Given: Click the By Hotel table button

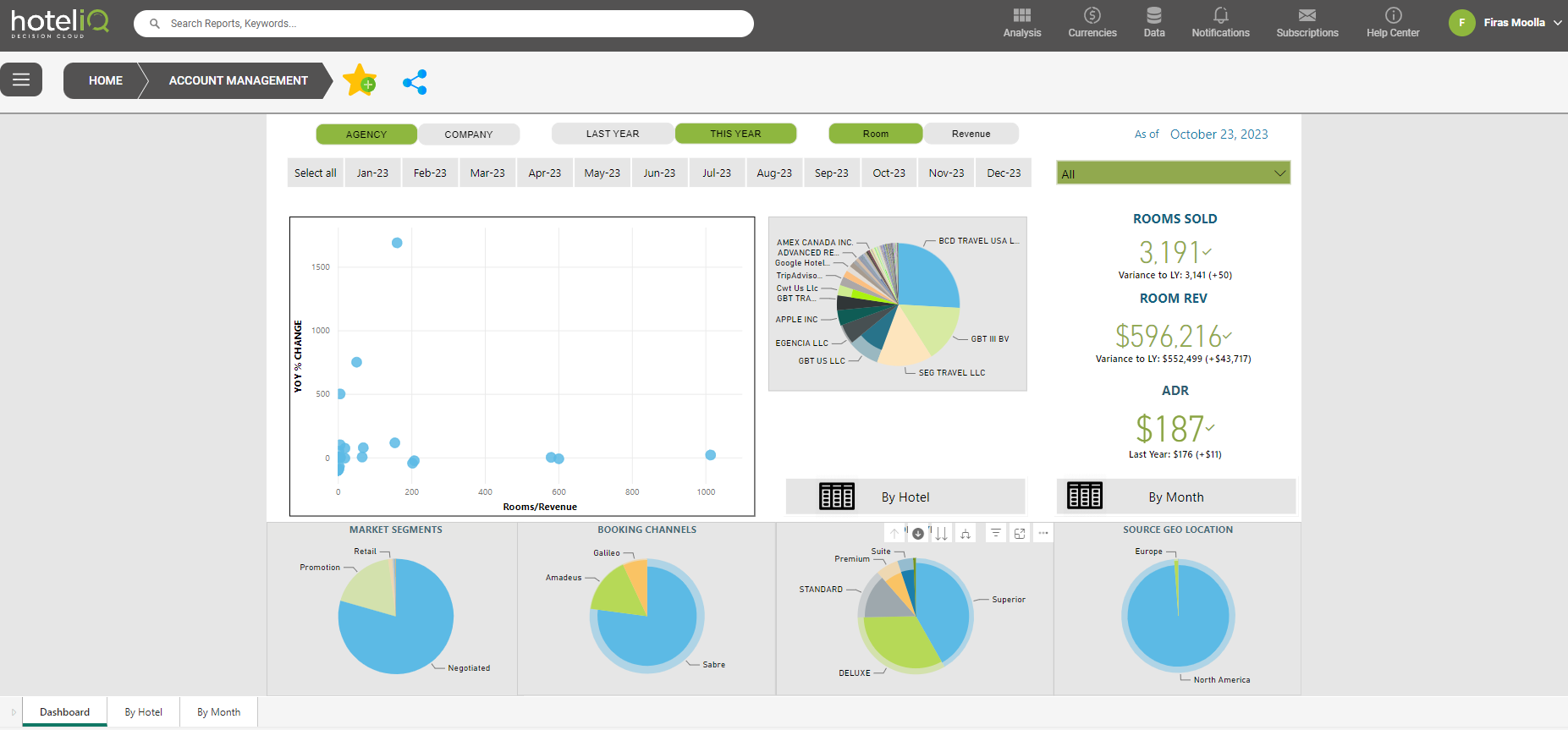Looking at the screenshot, I should pos(905,497).
